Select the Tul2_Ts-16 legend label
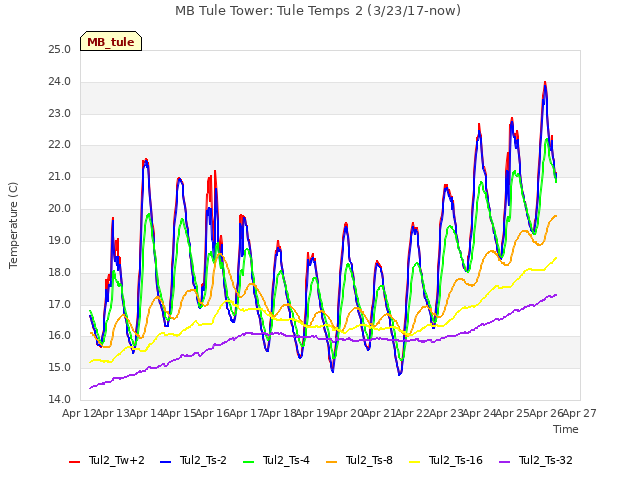This screenshot has height=480, width=640. (x=456, y=460)
